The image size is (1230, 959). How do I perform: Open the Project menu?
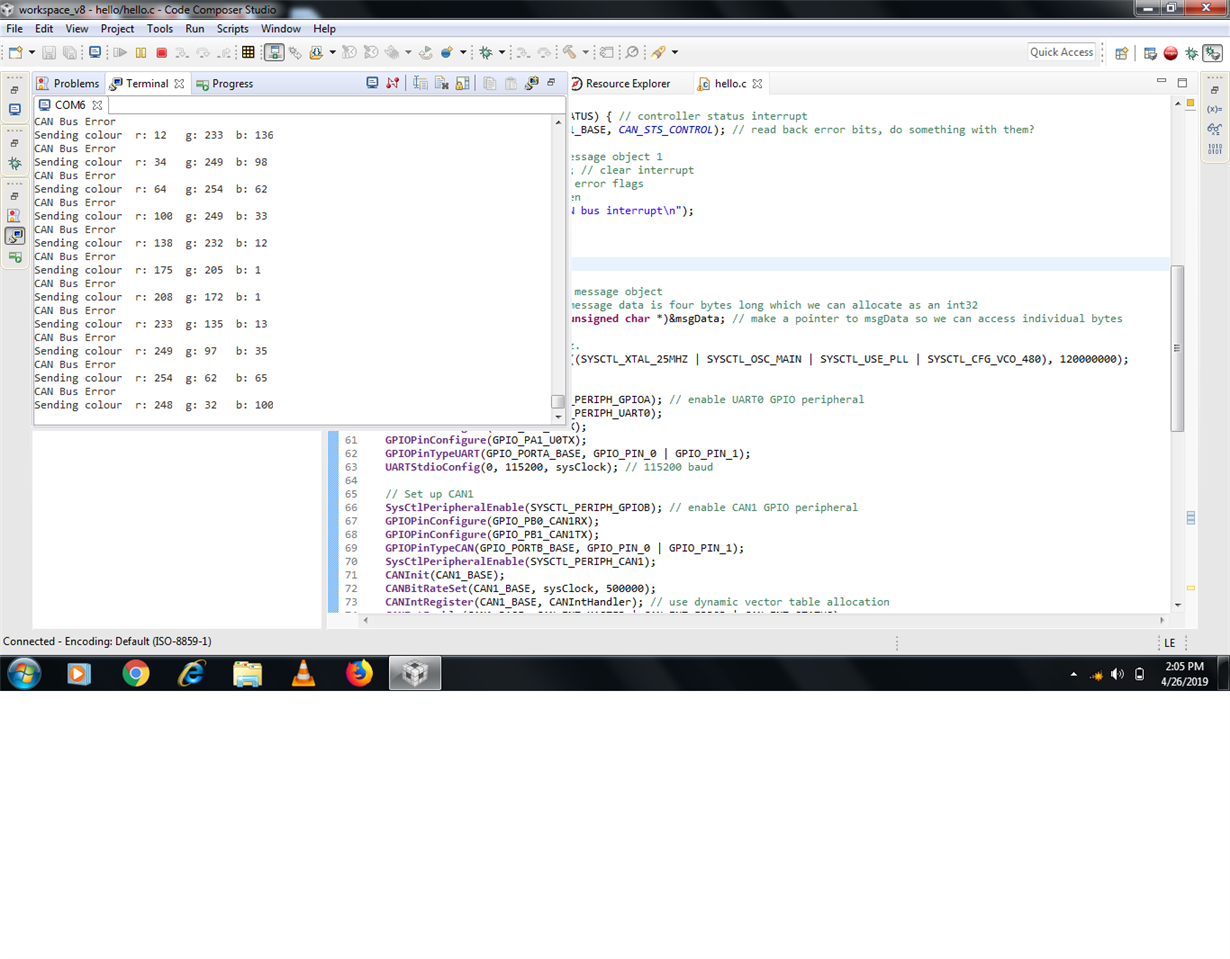tap(117, 29)
